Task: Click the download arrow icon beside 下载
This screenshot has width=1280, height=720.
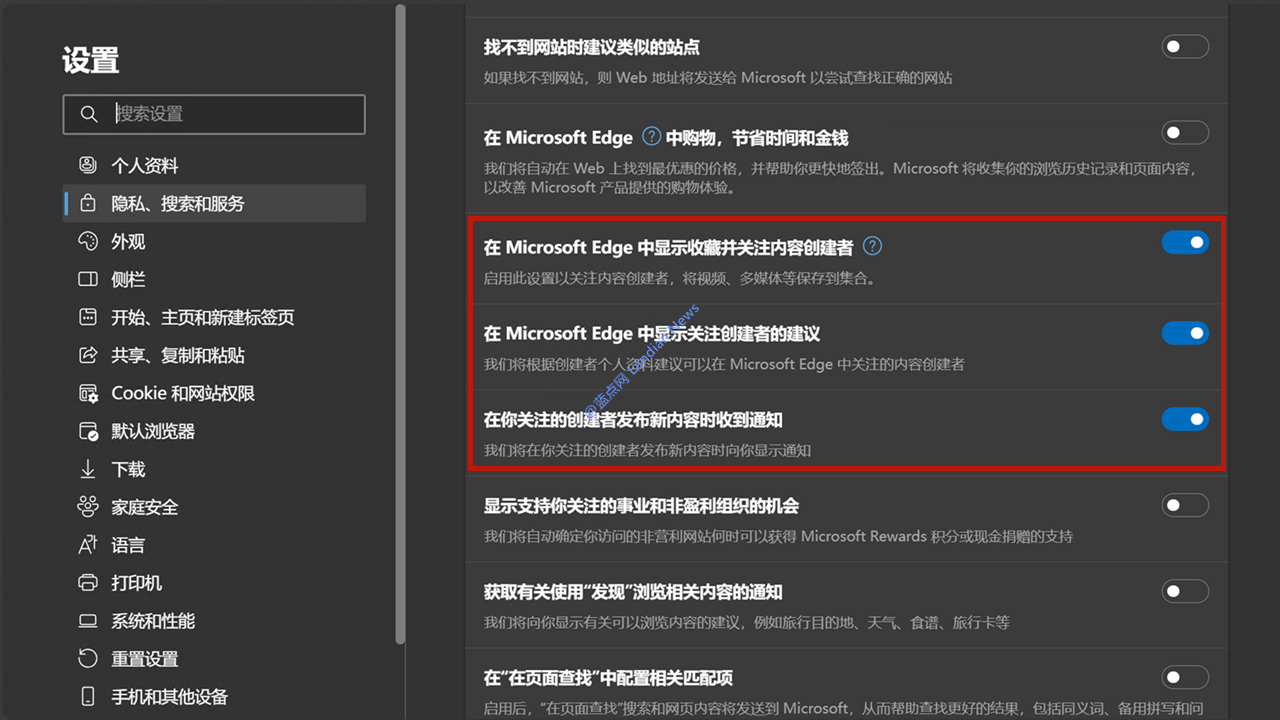Action: 88,469
